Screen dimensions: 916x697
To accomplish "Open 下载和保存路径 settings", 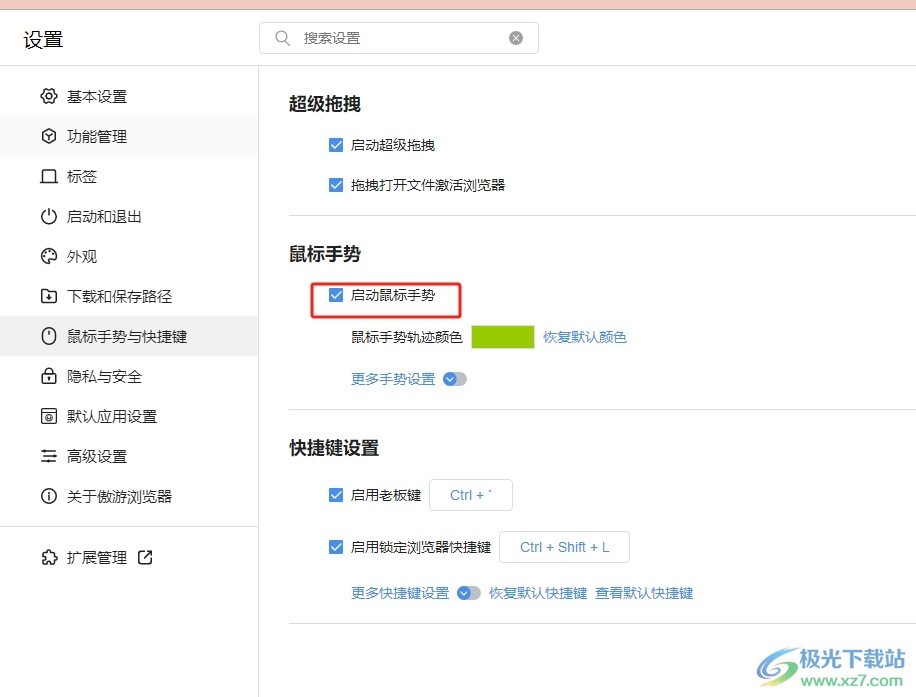I will (x=129, y=296).
